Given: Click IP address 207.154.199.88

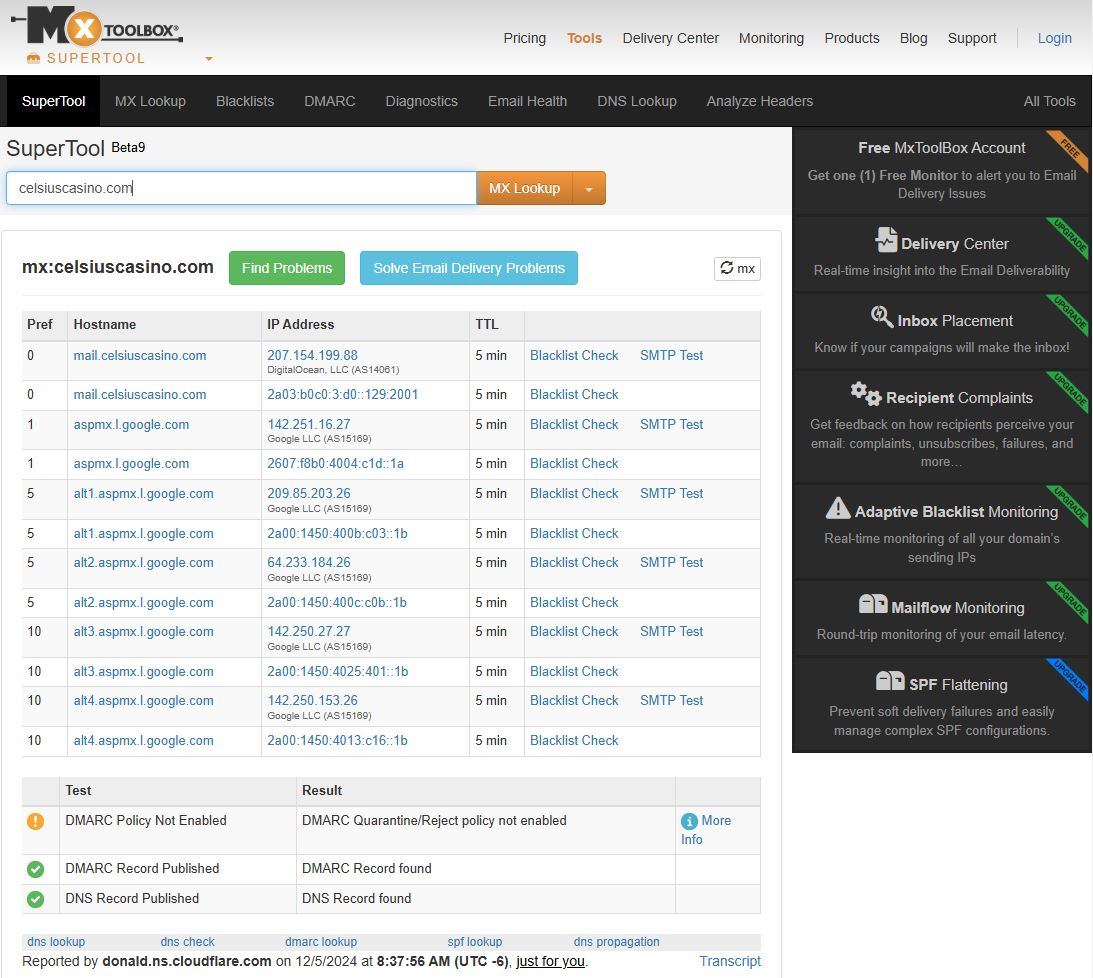Looking at the screenshot, I should [x=312, y=356].
